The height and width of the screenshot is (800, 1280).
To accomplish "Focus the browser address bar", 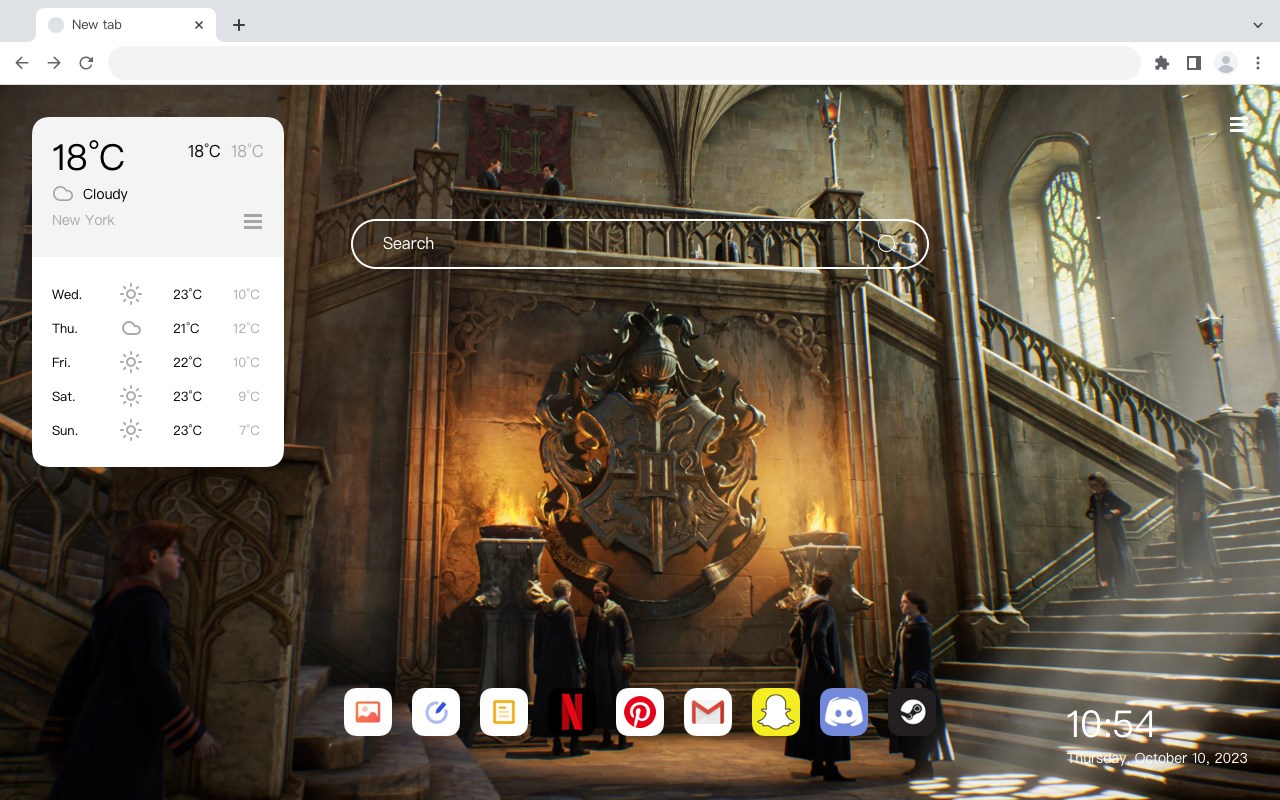I will click(x=624, y=63).
